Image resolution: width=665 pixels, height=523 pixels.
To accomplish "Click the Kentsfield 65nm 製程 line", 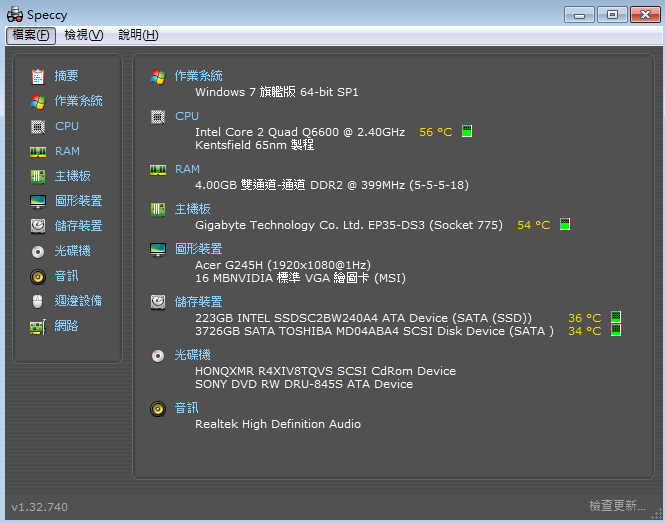I will click(x=254, y=145).
